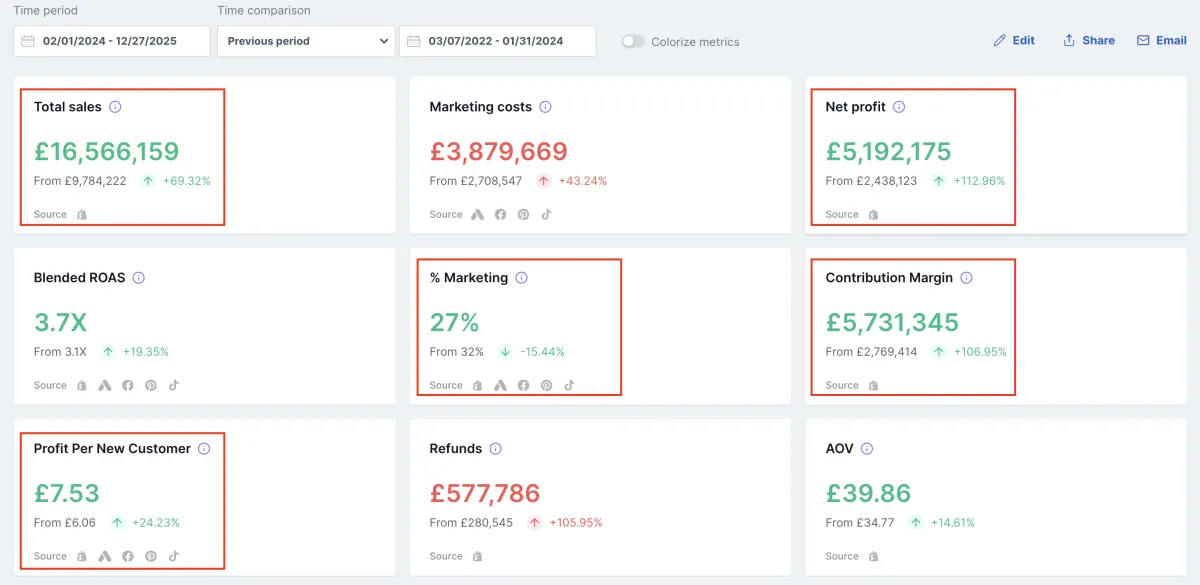This screenshot has width=1200, height=585.
Task: Click the AOV info icon
Action: coord(867,449)
